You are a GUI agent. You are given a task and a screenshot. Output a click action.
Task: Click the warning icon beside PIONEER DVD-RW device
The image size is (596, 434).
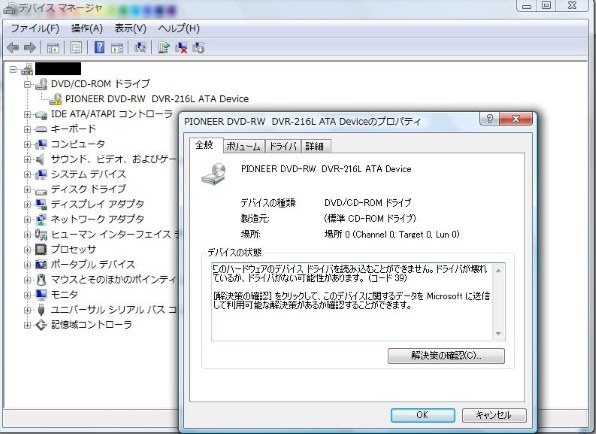pos(55,99)
